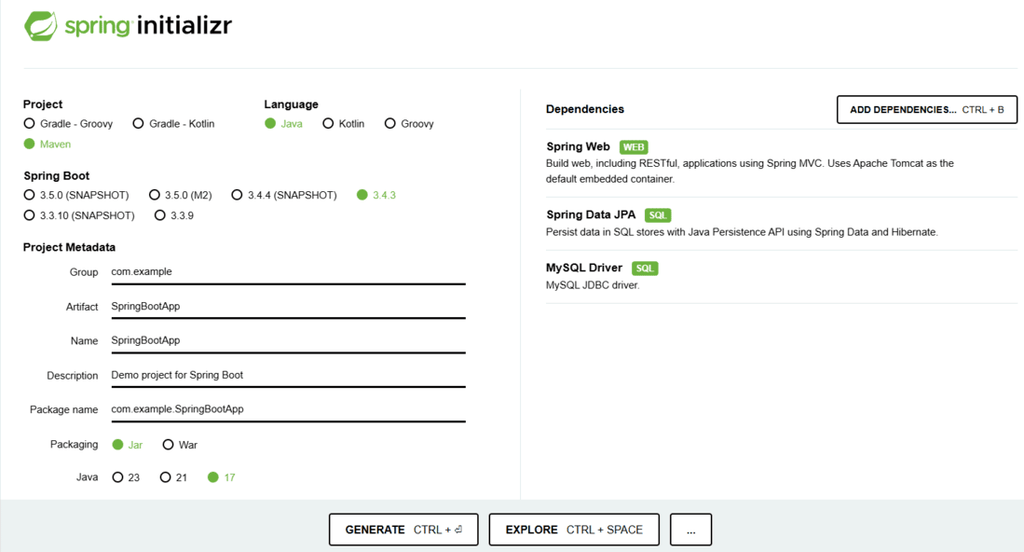1024x552 pixels.
Task: Click the 'MySQL JDBC driver.' description text
Action: (x=592, y=285)
